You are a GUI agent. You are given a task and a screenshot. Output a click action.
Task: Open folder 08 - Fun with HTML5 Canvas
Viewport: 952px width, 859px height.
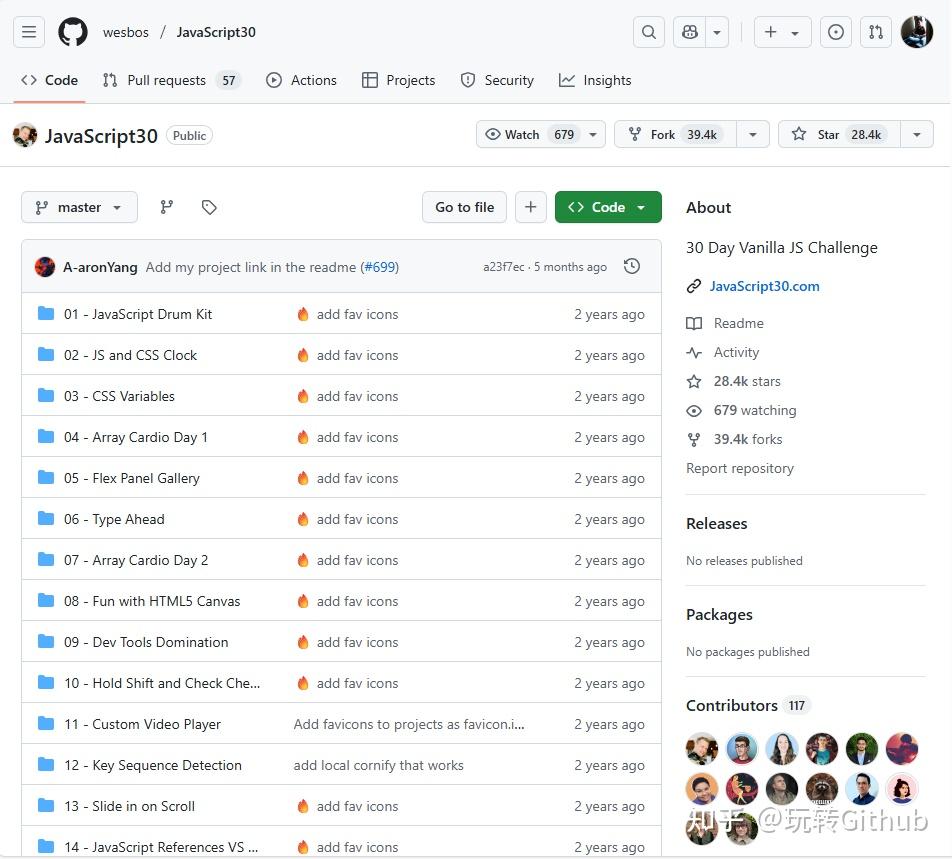coord(152,601)
